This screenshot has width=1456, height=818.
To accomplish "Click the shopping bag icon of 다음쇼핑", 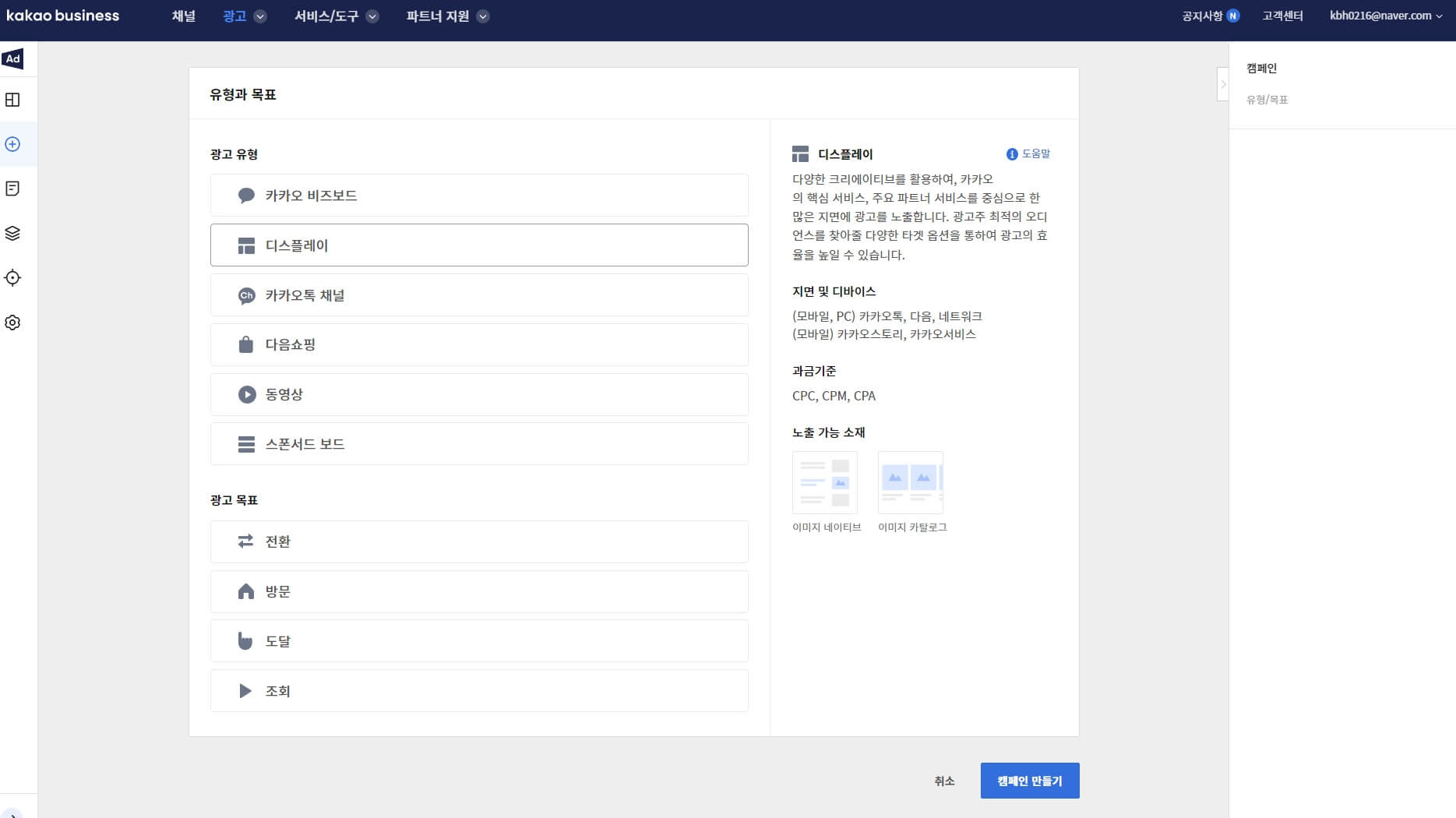I will [246, 344].
